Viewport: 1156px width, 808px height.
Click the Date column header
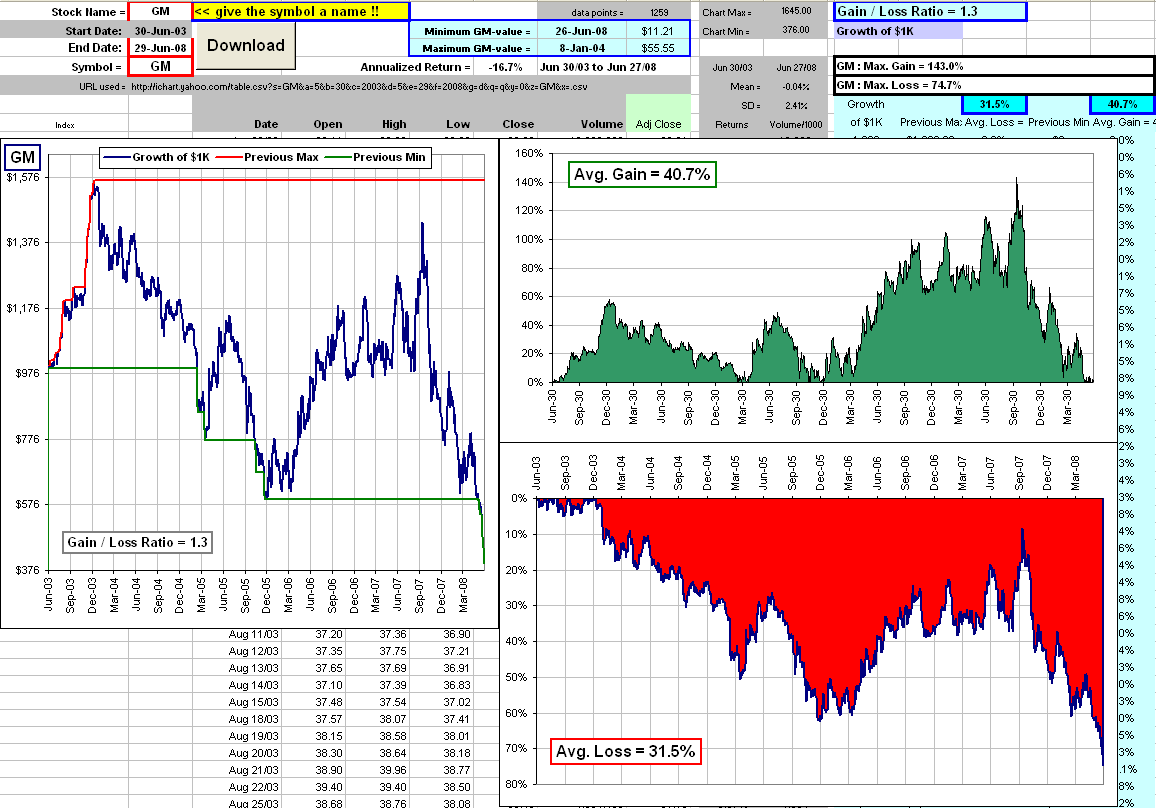point(265,124)
